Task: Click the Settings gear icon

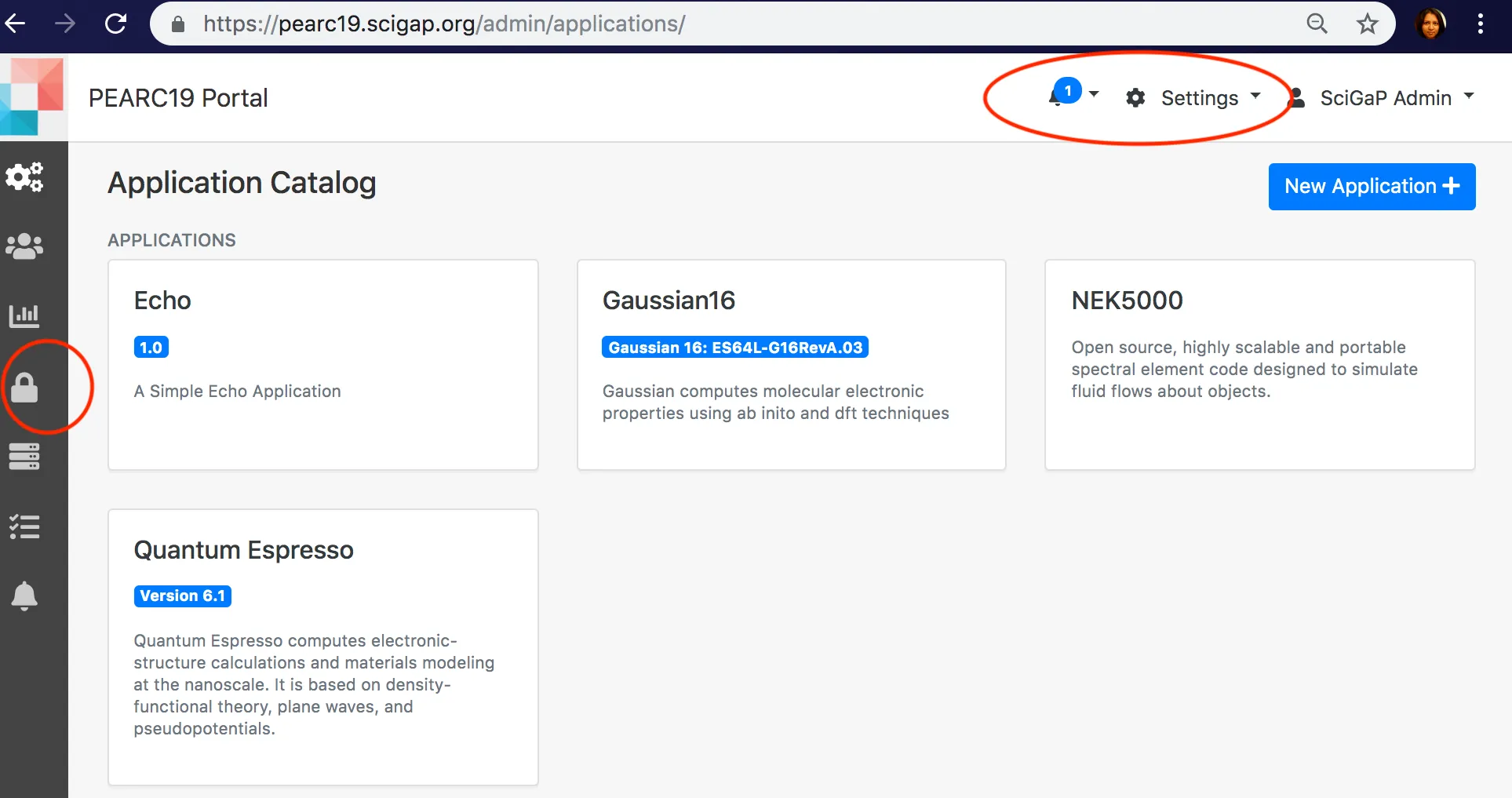Action: 1135,98
